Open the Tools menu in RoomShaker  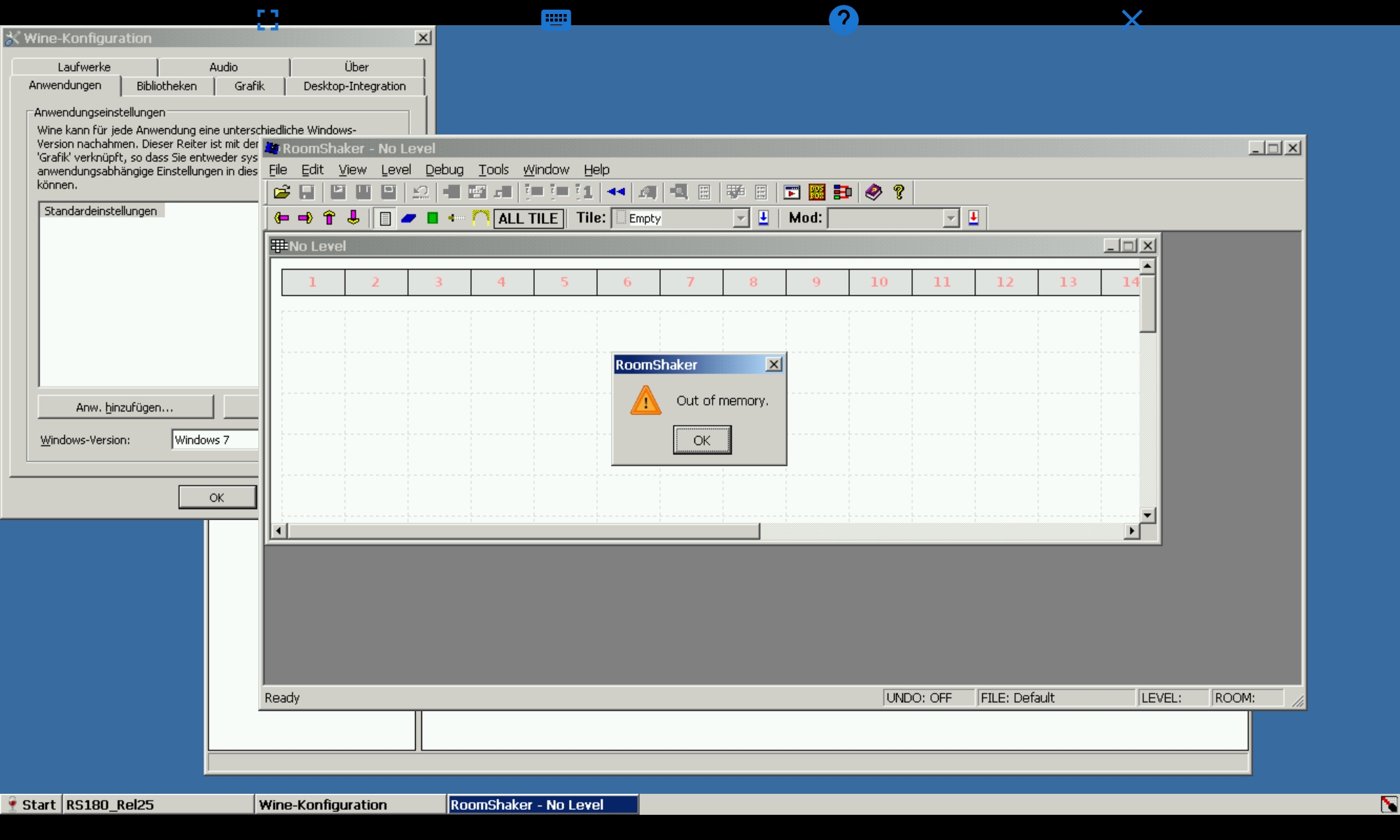(x=493, y=169)
